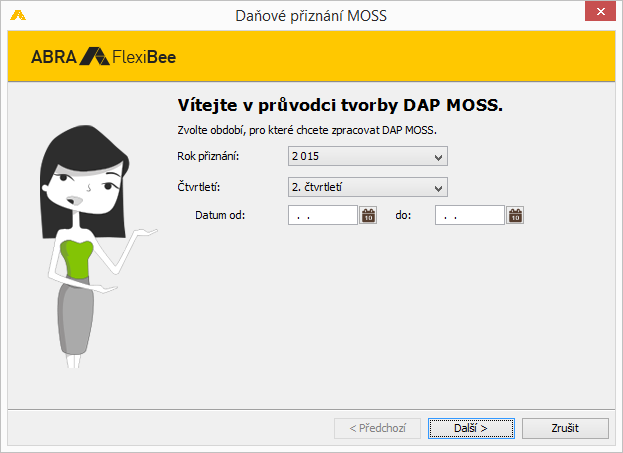Click the heading 'Vítejte v průvodci tvorby DAP MOSS.'

[340, 105]
